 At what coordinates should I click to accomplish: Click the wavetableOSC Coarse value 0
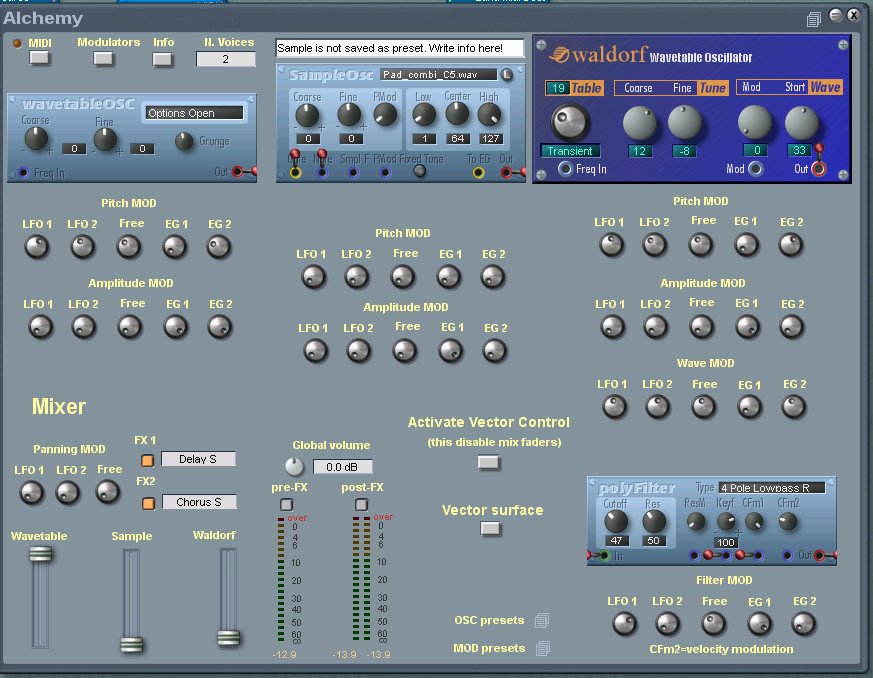[x=74, y=149]
